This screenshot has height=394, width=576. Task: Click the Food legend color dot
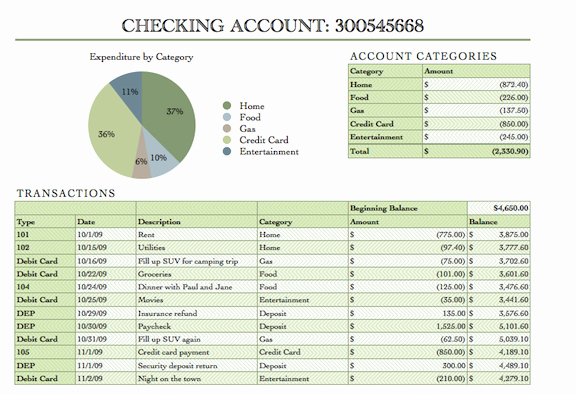[x=227, y=117]
